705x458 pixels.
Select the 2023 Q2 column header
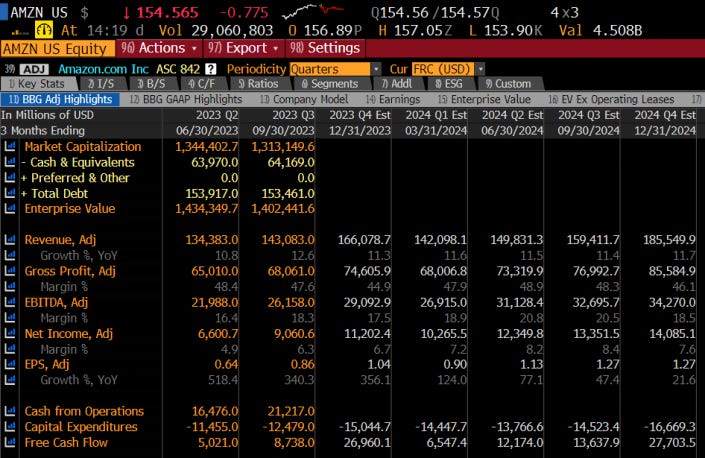pos(217,115)
